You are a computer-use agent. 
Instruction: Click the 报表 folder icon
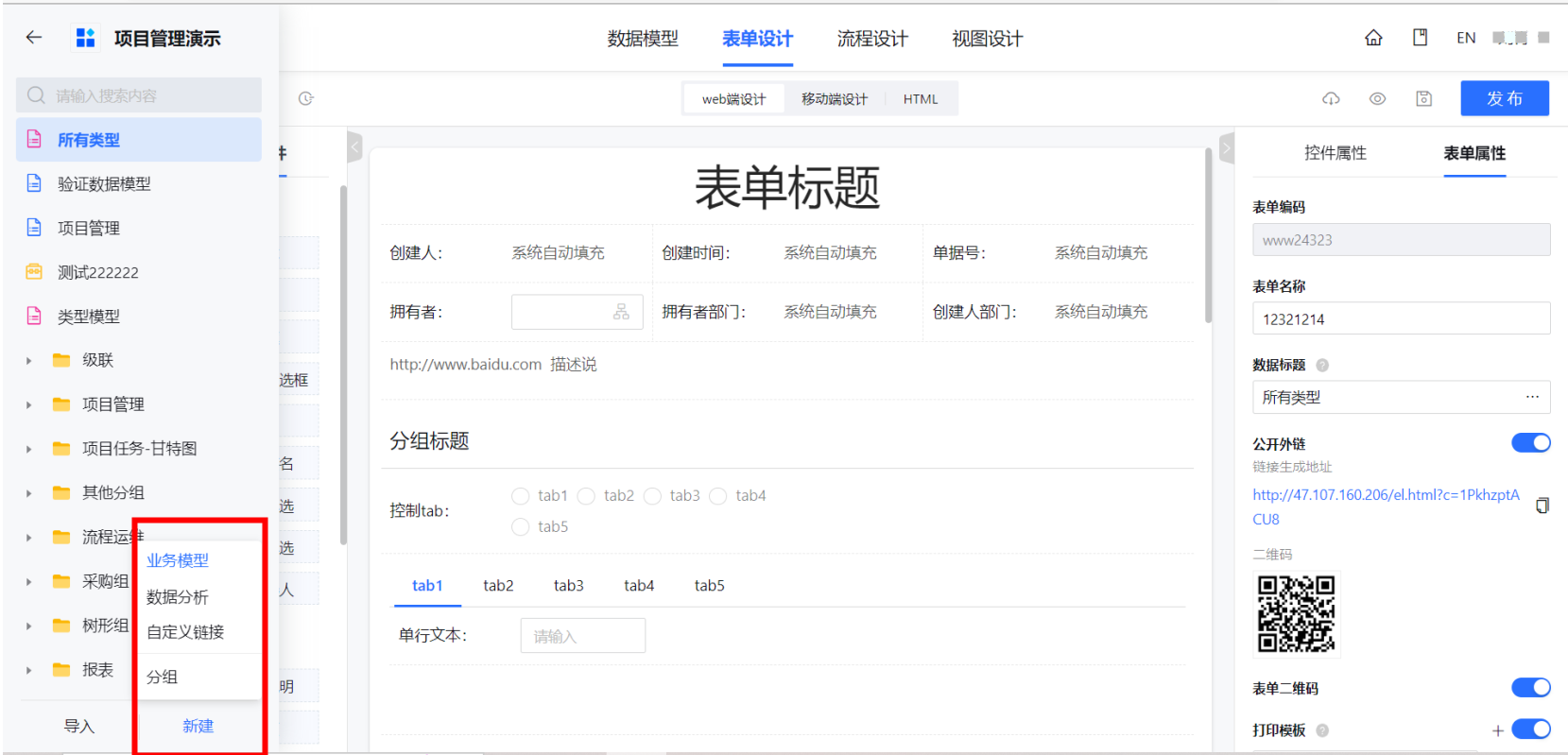[x=61, y=669]
